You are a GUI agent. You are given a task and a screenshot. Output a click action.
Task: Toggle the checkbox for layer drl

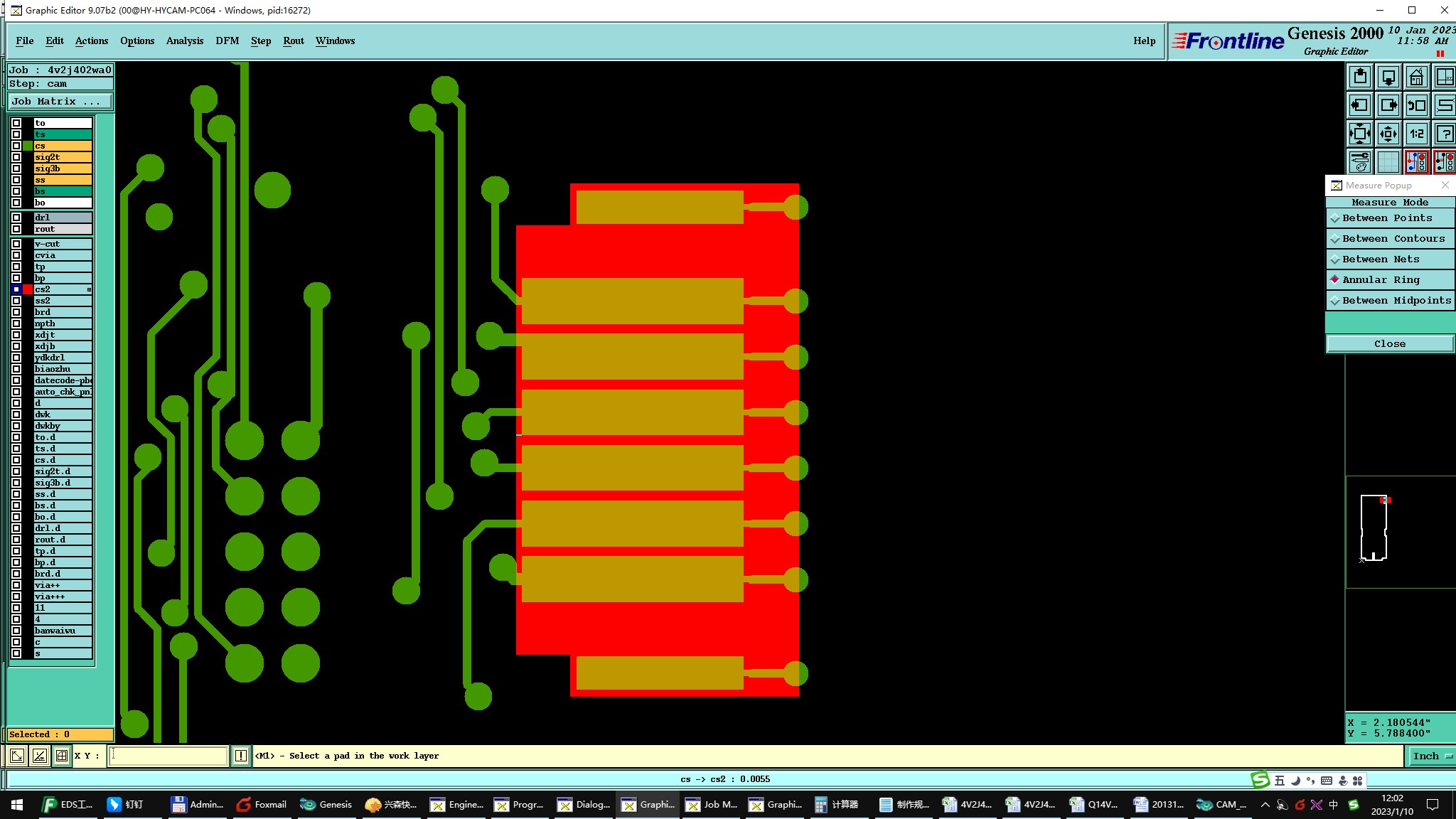(x=16, y=218)
